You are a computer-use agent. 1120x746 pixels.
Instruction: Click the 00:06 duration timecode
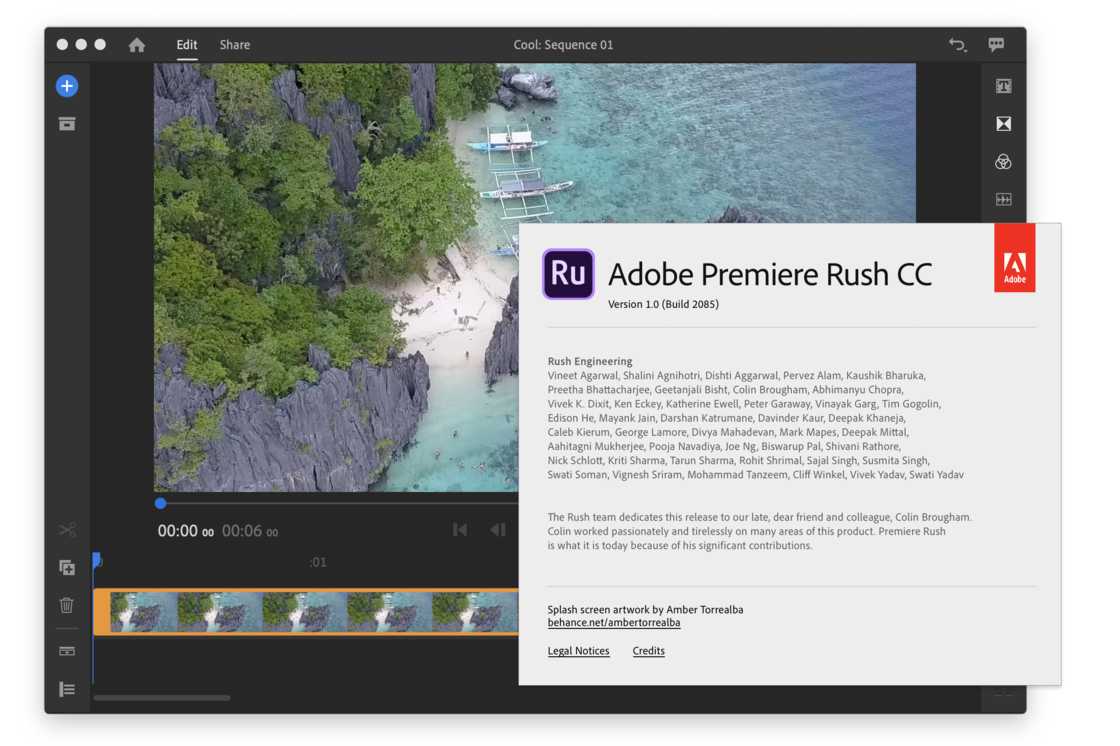pos(250,531)
